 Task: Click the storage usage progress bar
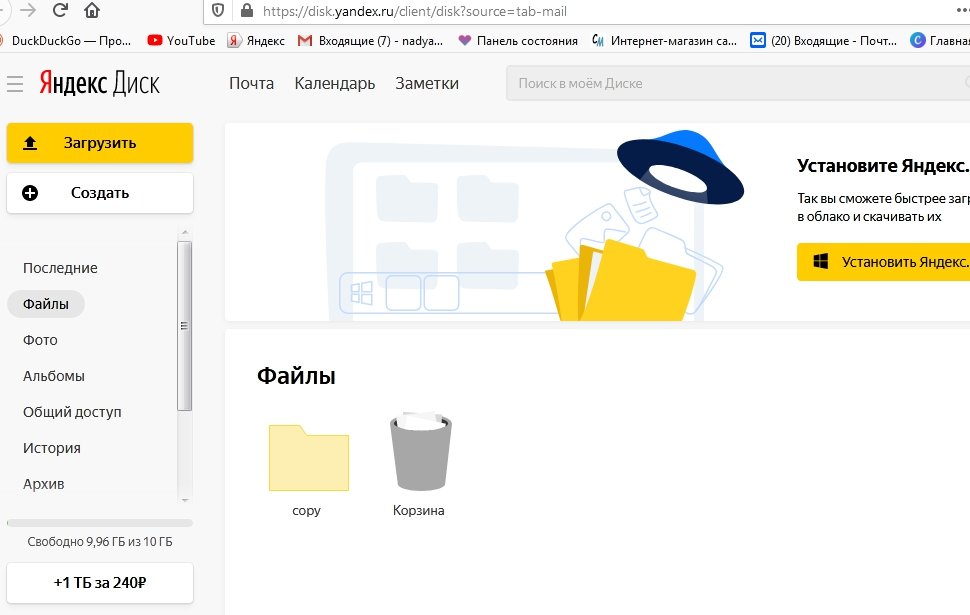[100, 523]
